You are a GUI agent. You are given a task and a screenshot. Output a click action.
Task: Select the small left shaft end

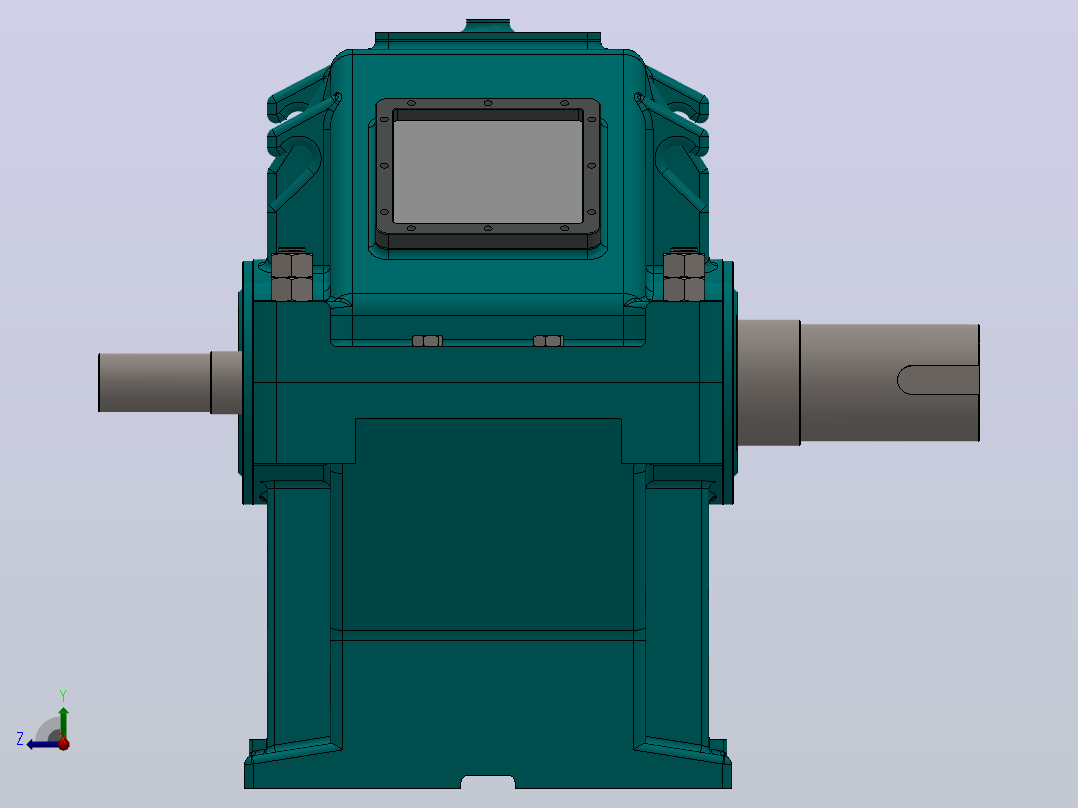[x=154, y=382]
